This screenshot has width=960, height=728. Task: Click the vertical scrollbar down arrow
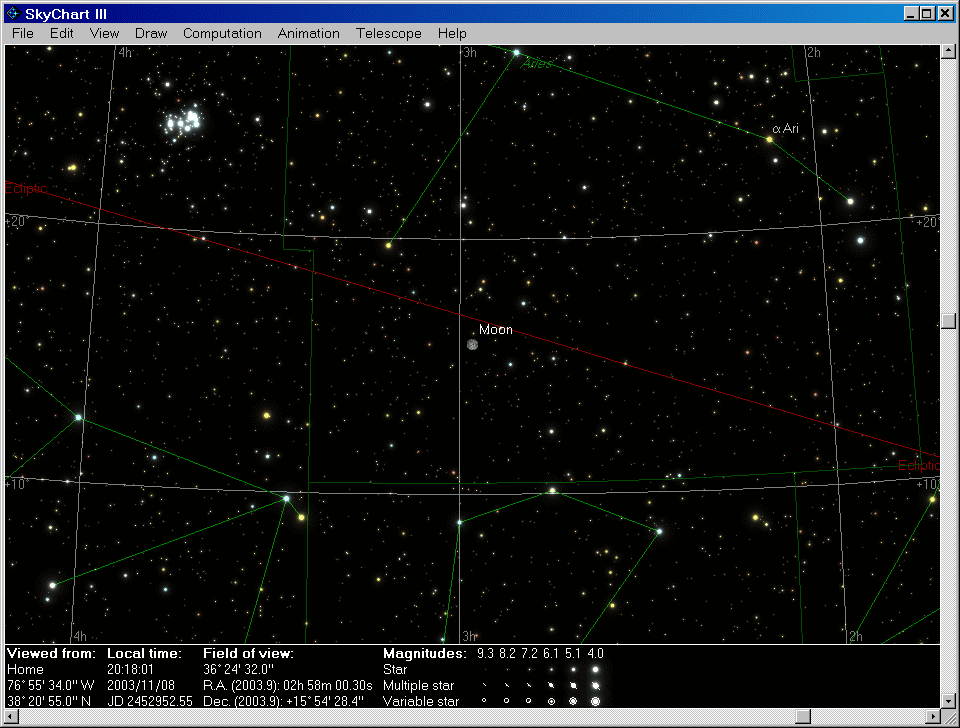coord(948,700)
